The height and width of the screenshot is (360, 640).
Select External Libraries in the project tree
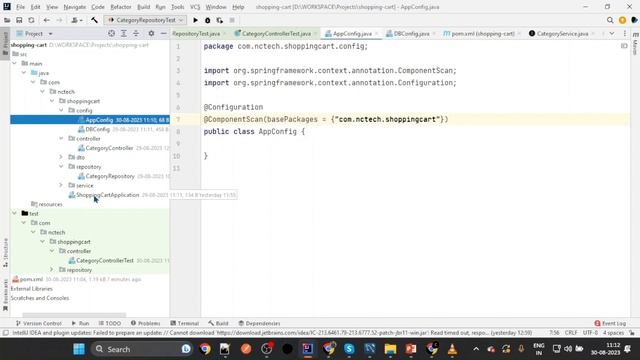(31, 289)
